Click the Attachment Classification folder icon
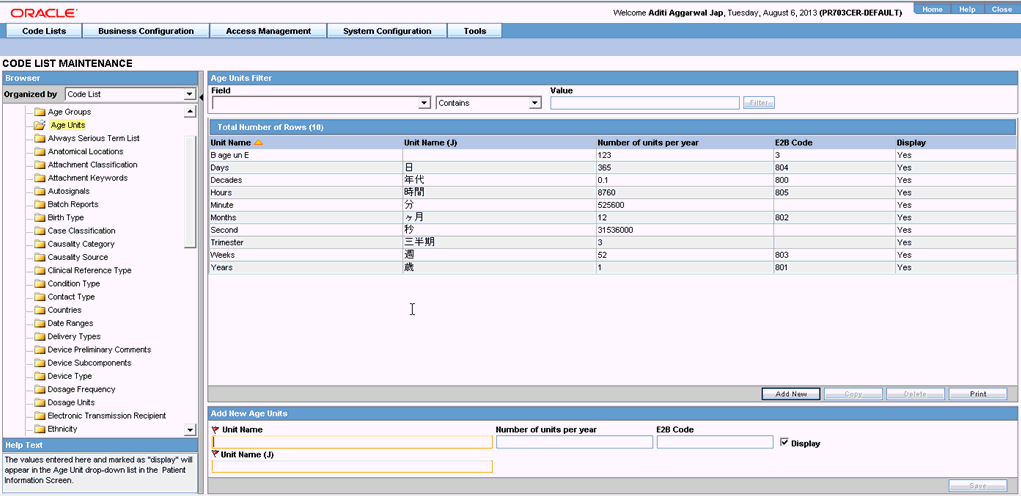The width and height of the screenshot is (1021, 496). (39, 165)
